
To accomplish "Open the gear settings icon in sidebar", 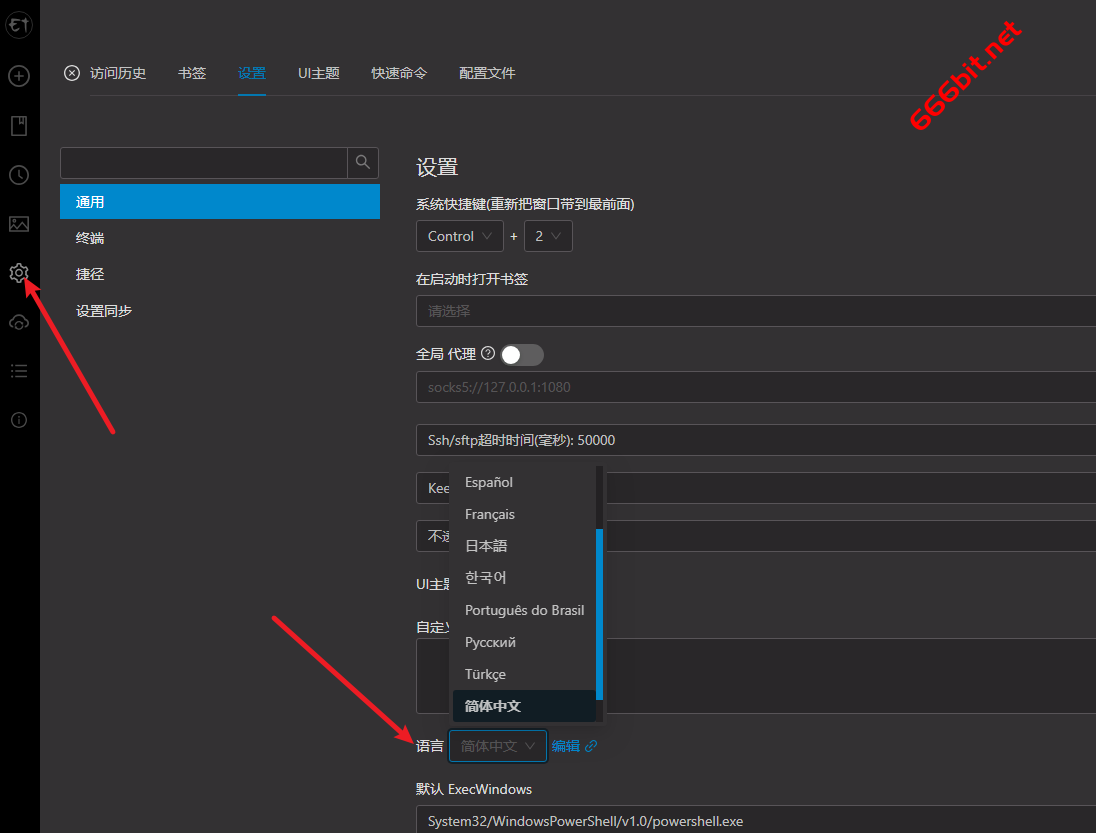I will click(19, 273).
